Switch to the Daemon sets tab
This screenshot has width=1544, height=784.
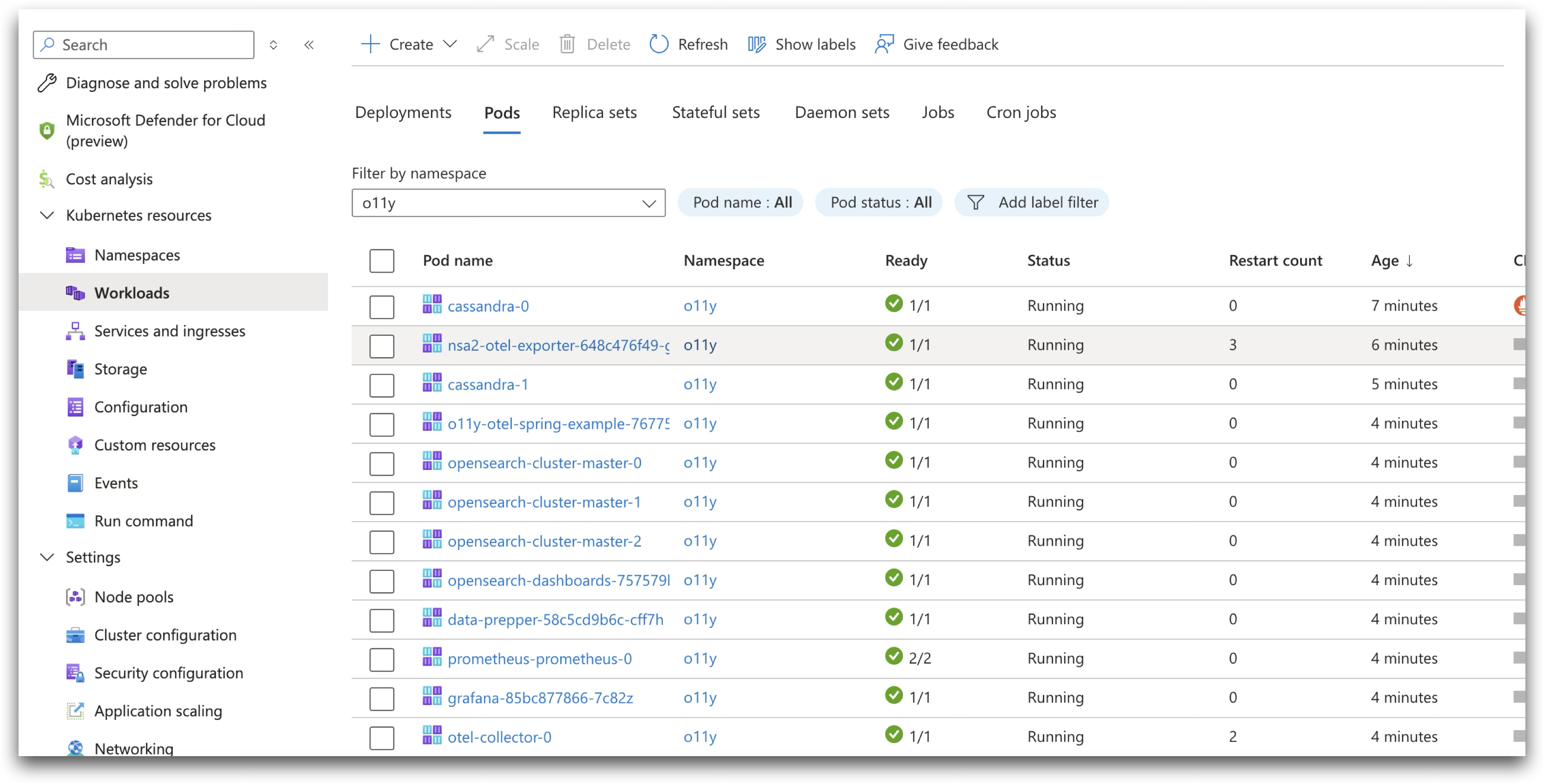[x=842, y=113]
